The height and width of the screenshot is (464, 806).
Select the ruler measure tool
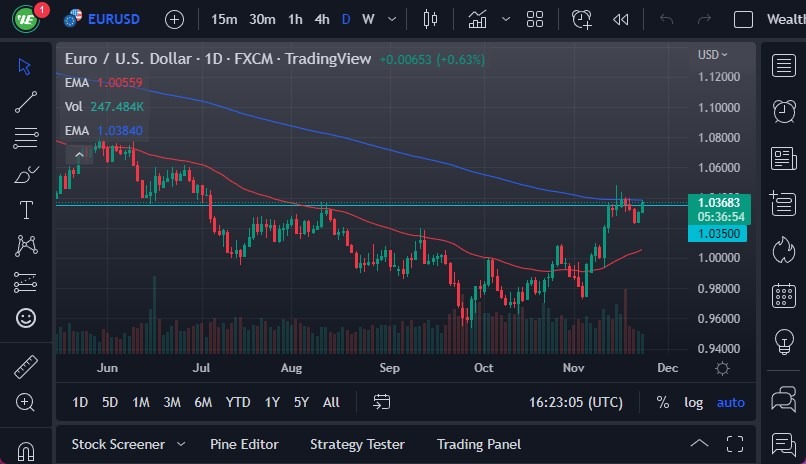(26, 366)
